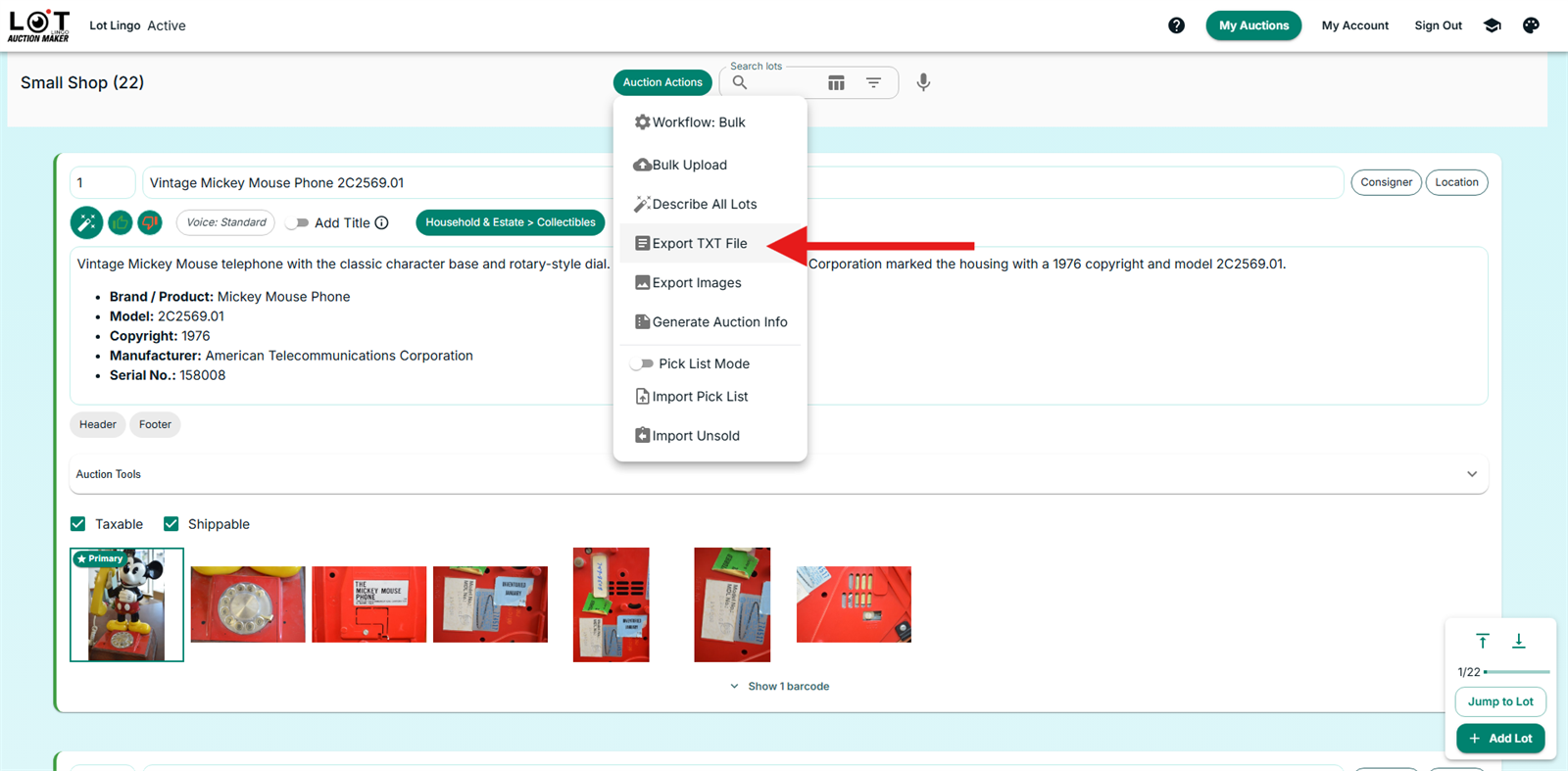Click the Header chip
This screenshot has height=771, width=1568.
point(98,424)
